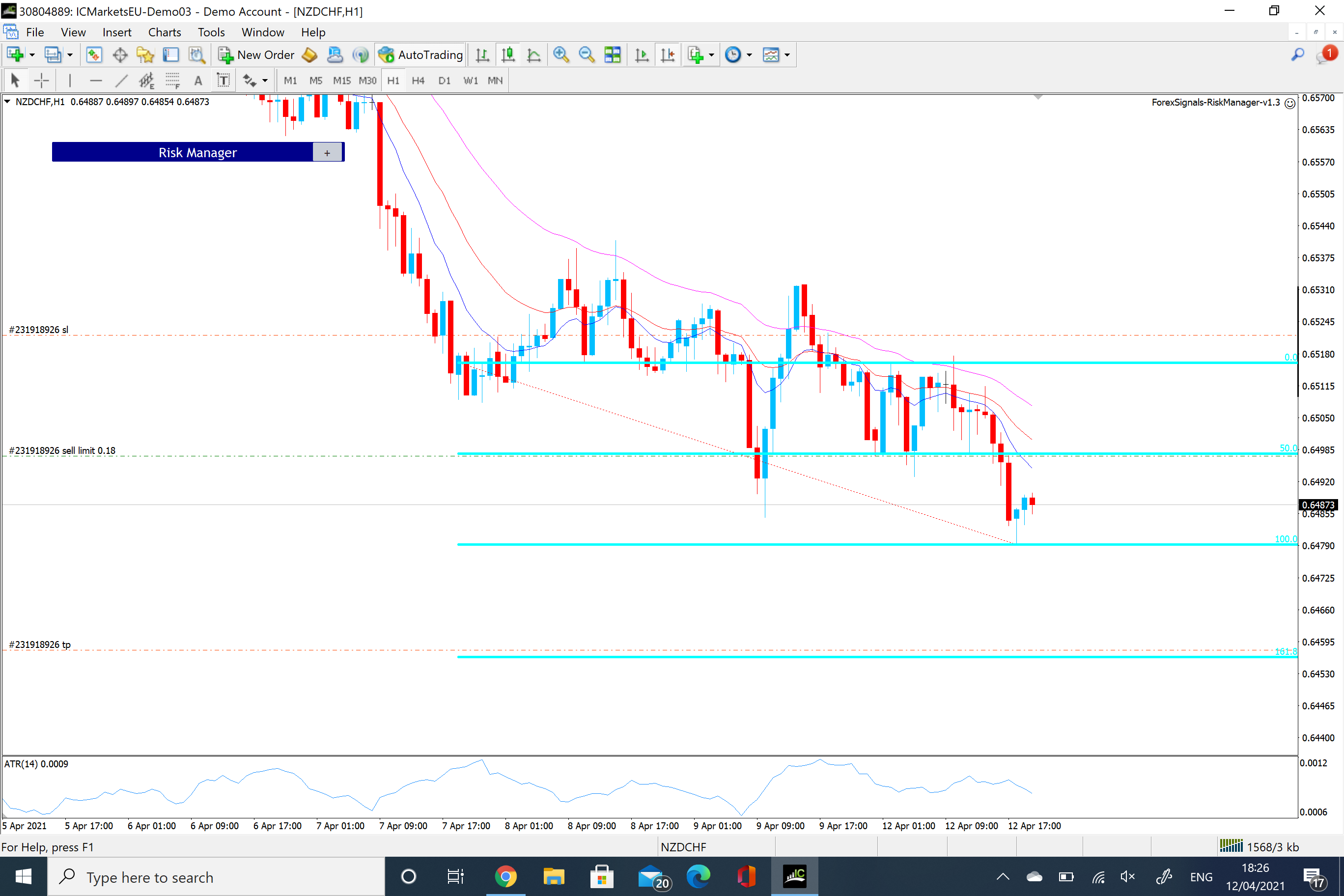This screenshot has height=896, width=1344.
Task: Select the H4 timeframe
Action: point(419,81)
